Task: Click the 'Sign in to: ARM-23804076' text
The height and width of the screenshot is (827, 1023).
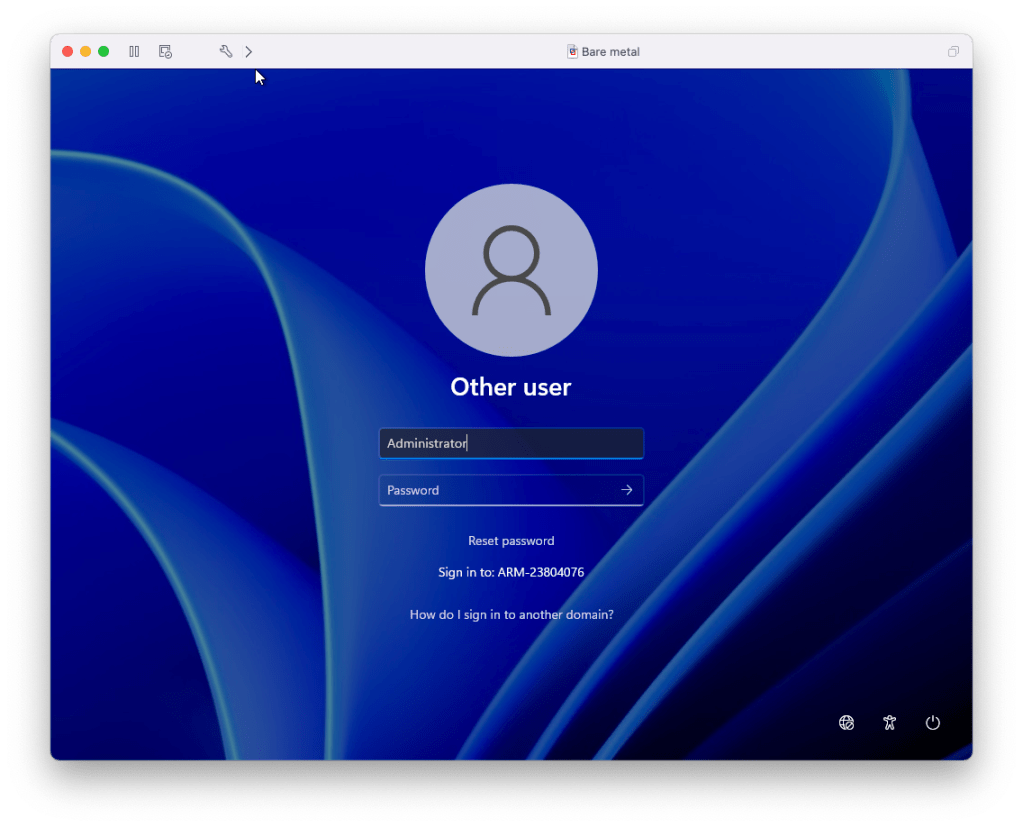Action: 511,573
